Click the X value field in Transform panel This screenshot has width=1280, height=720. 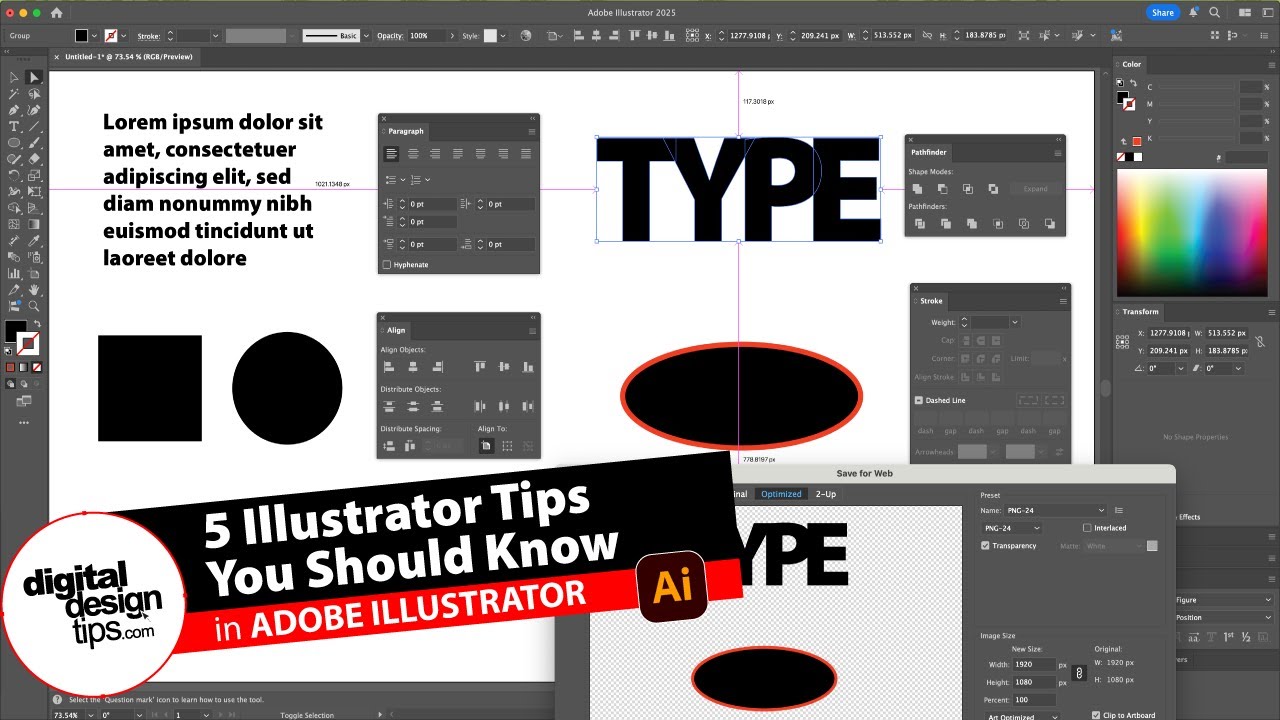(x=1169, y=333)
